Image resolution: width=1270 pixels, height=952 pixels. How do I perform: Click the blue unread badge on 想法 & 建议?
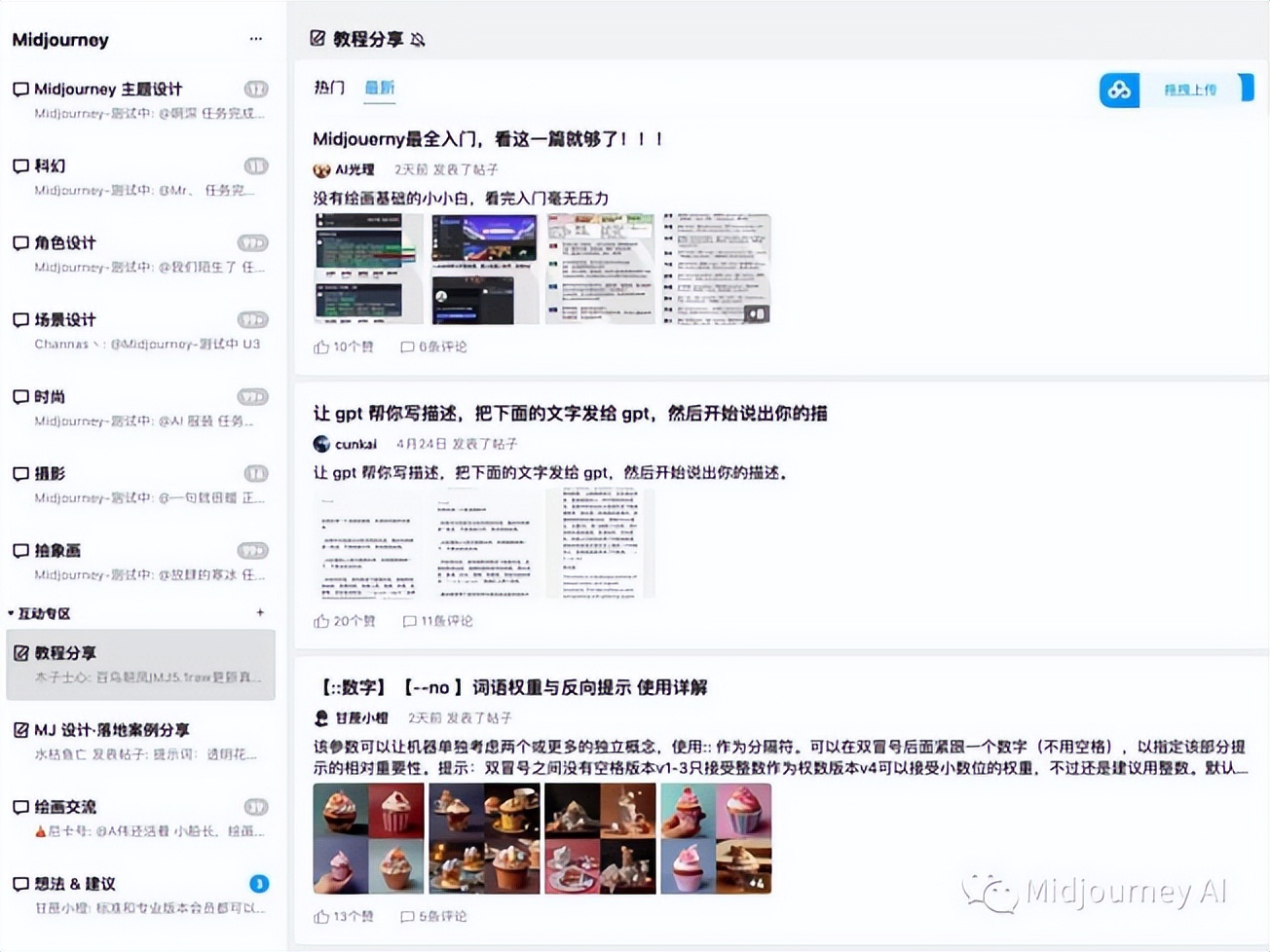[258, 883]
